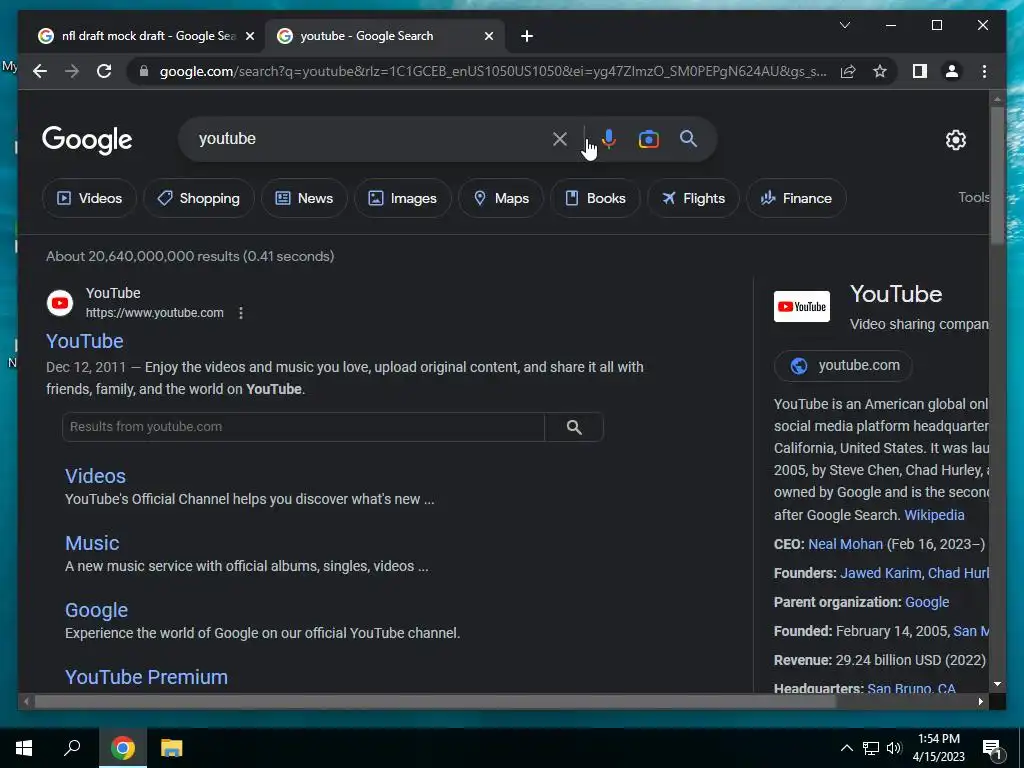
Task: Select the Flights filter chip
Action: [693, 198]
